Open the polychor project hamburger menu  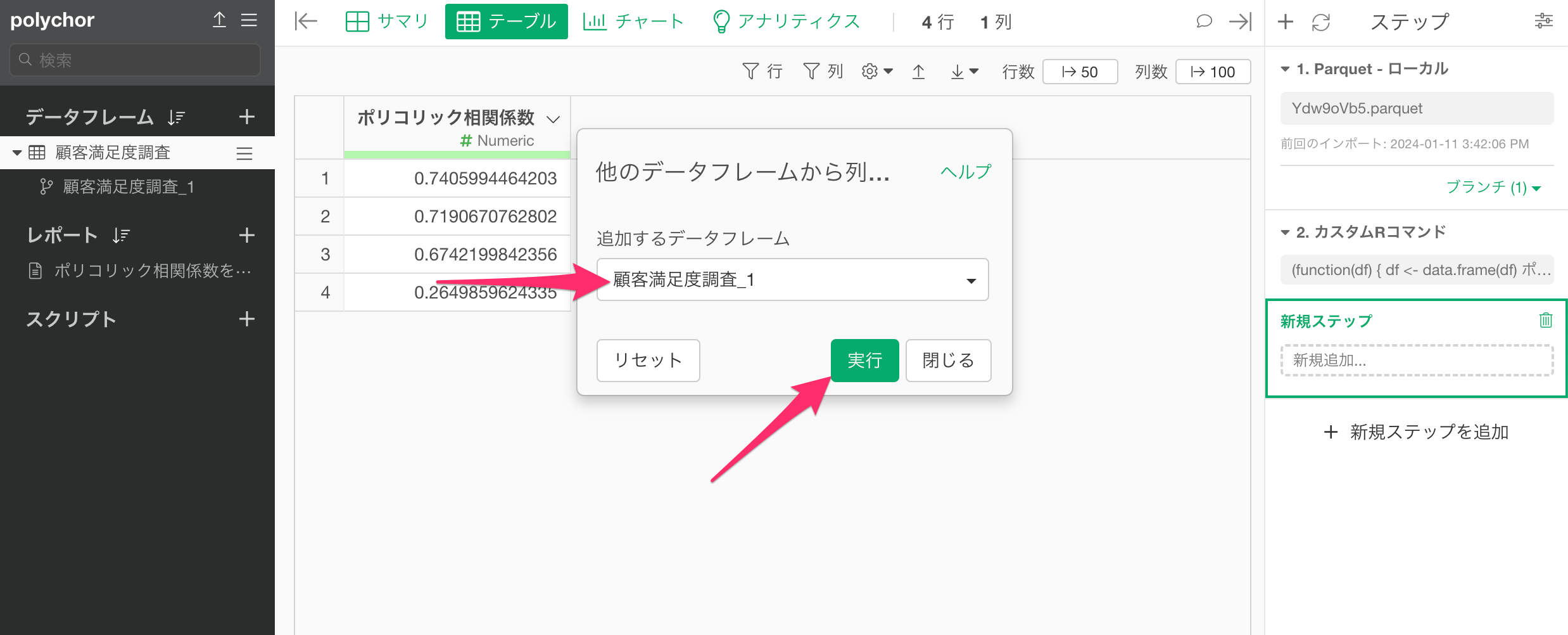pyautogui.click(x=249, y=20)
